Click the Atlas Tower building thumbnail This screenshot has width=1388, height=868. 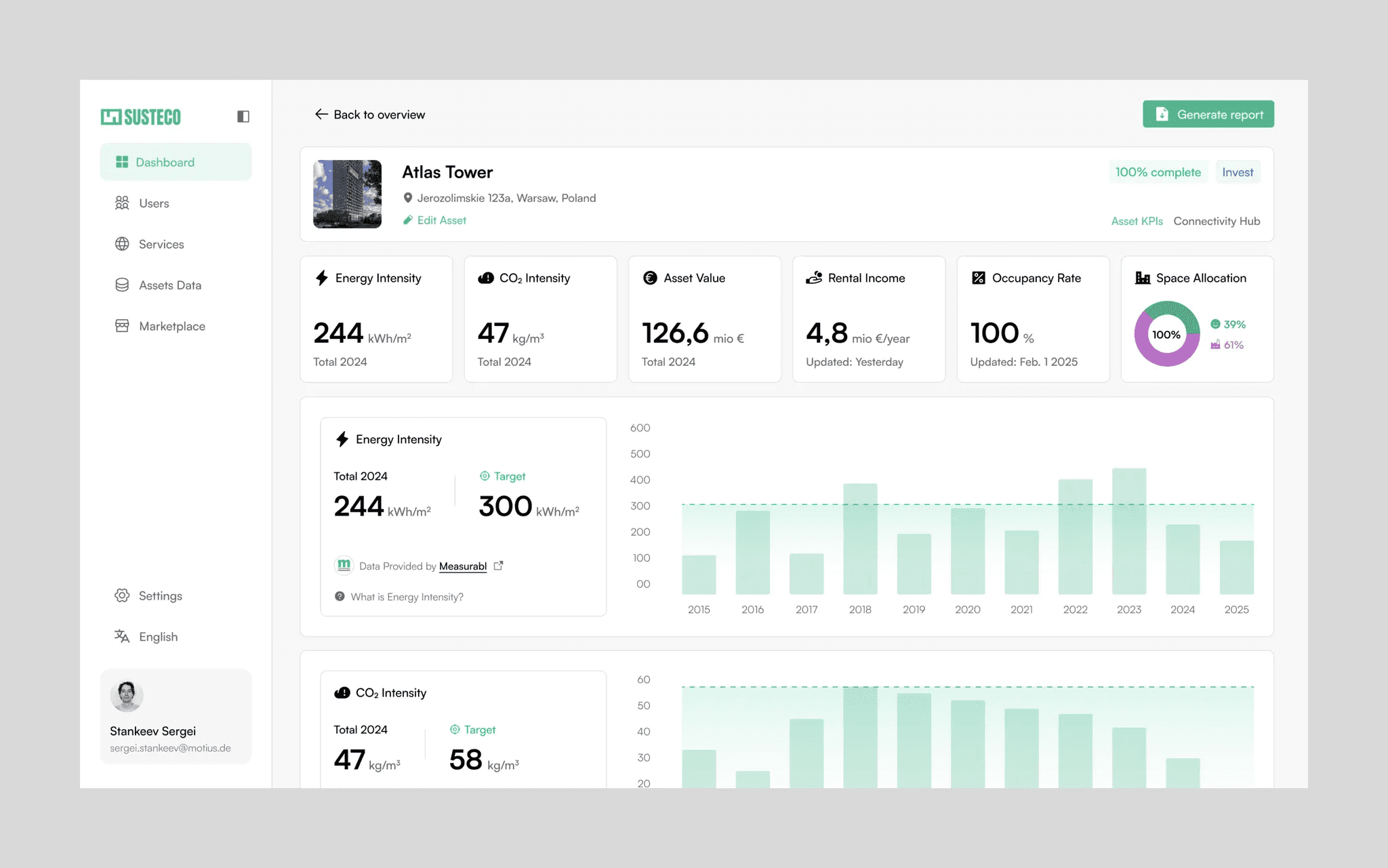coord(347,194)
